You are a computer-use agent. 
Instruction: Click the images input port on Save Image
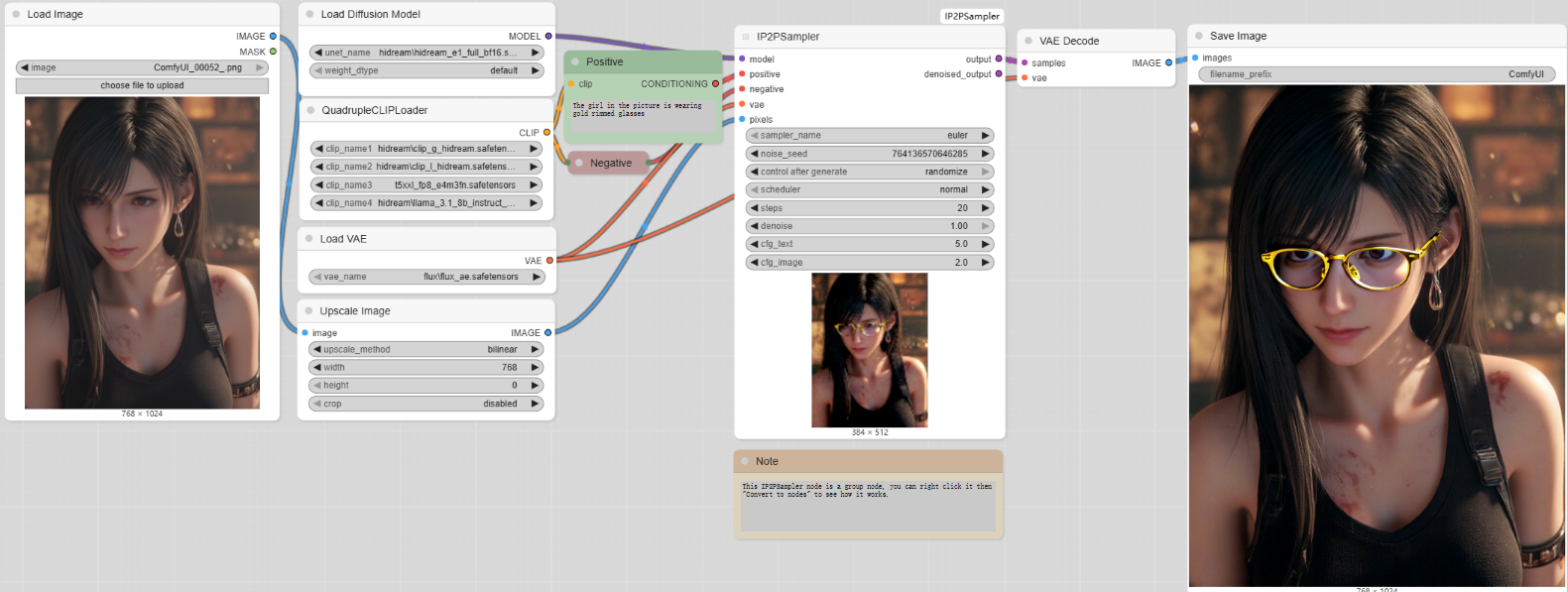click(x=1195, y=58)
